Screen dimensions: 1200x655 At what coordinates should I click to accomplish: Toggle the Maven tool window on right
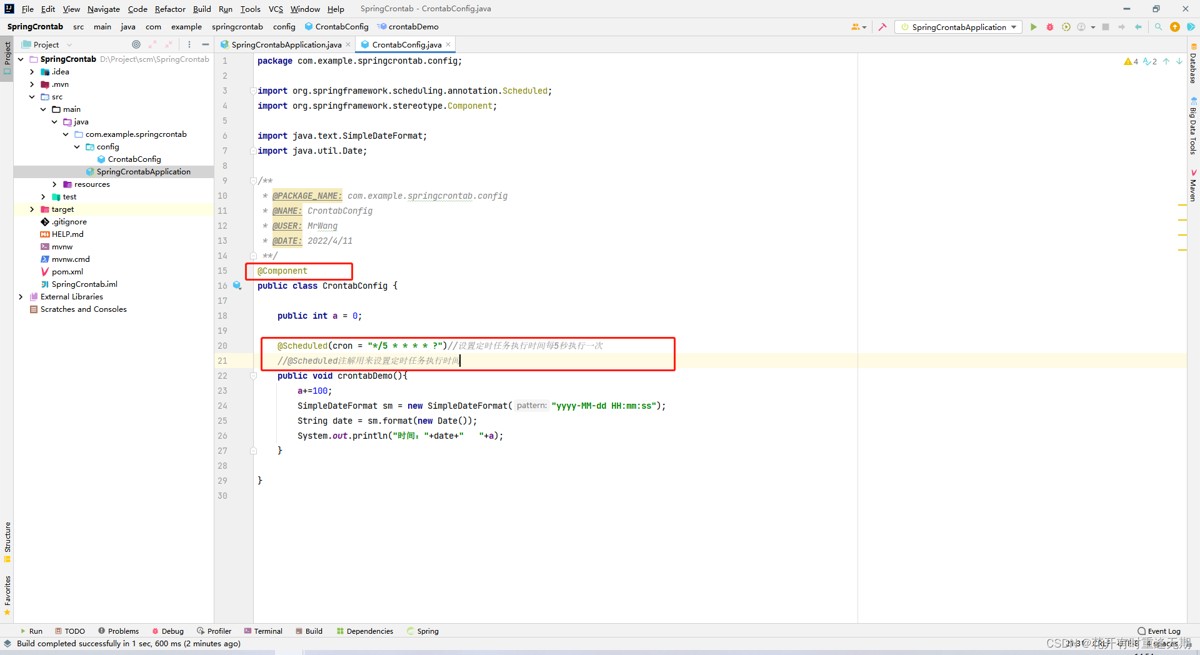click(1192, 186)
